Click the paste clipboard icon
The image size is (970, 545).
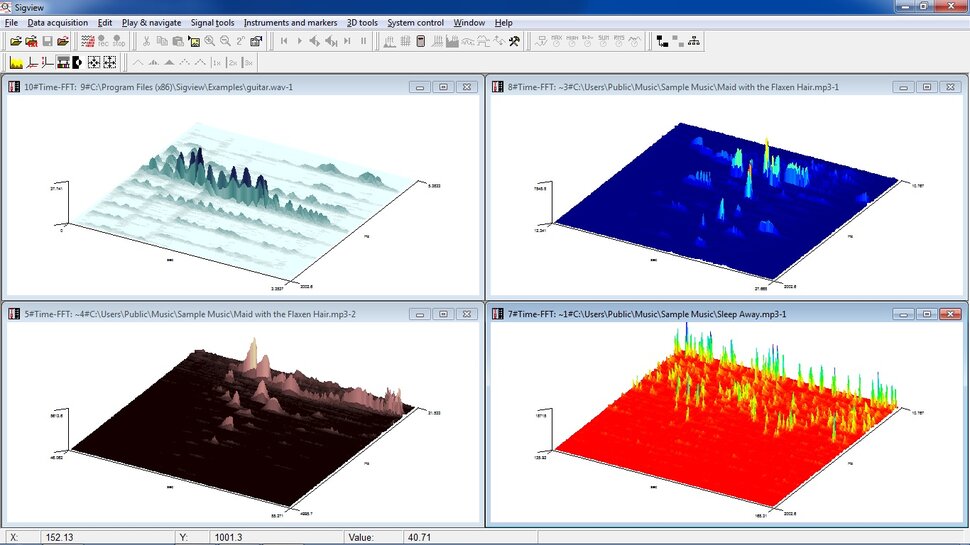[x=178, y=41]
